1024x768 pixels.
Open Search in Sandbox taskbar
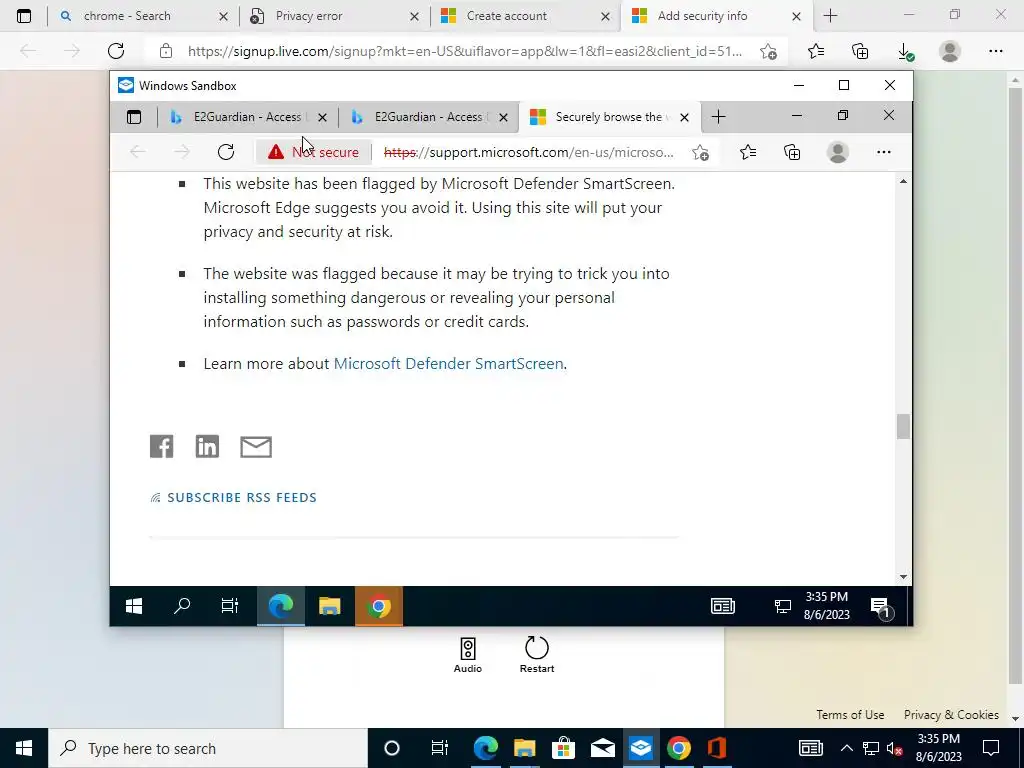click(x=182, y=607)
